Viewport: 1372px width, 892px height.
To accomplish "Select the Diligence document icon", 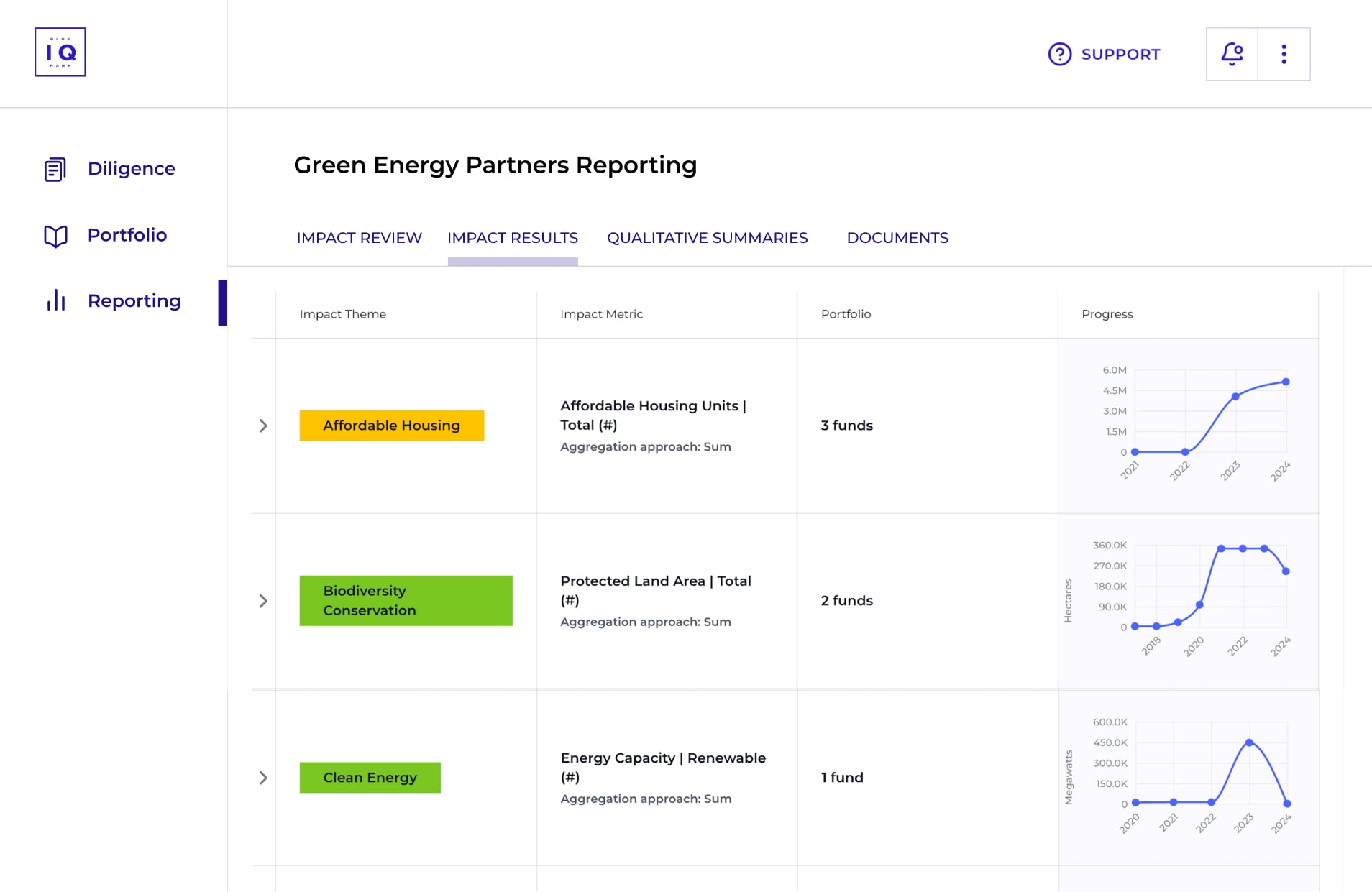I will (x=55, y=169).
